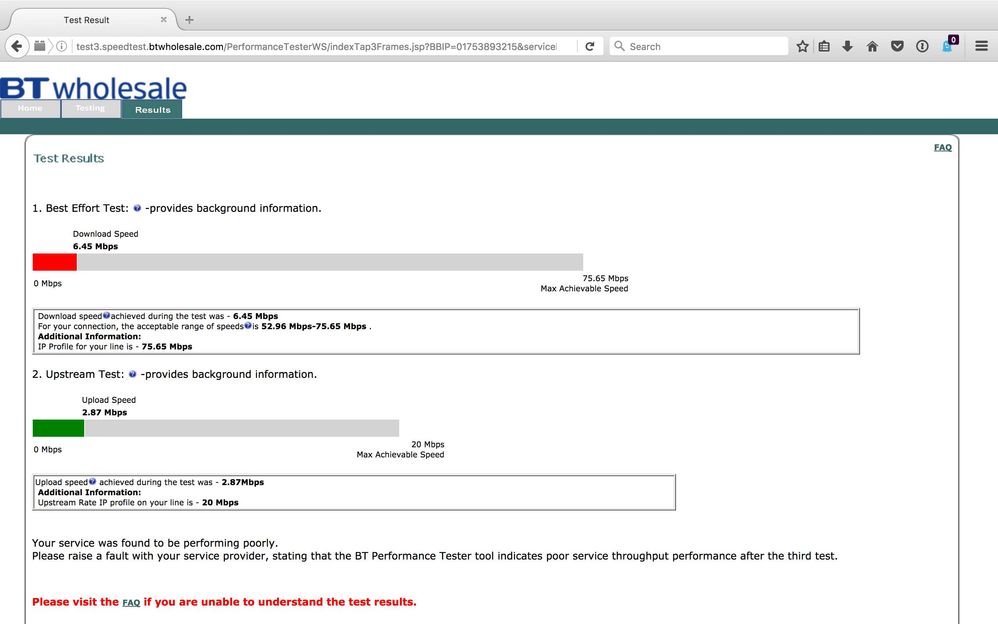The width and height of the screenshot is (998, 624).
Task: Select the Results tab
Action: [152, 109]
